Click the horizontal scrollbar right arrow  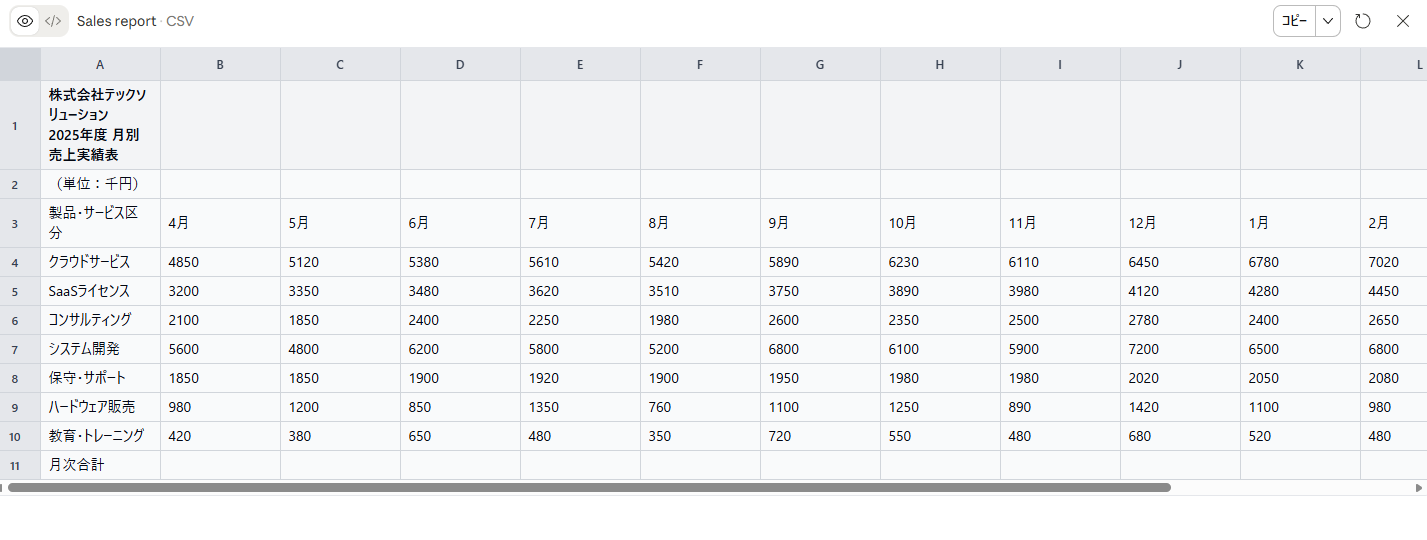1419,488
